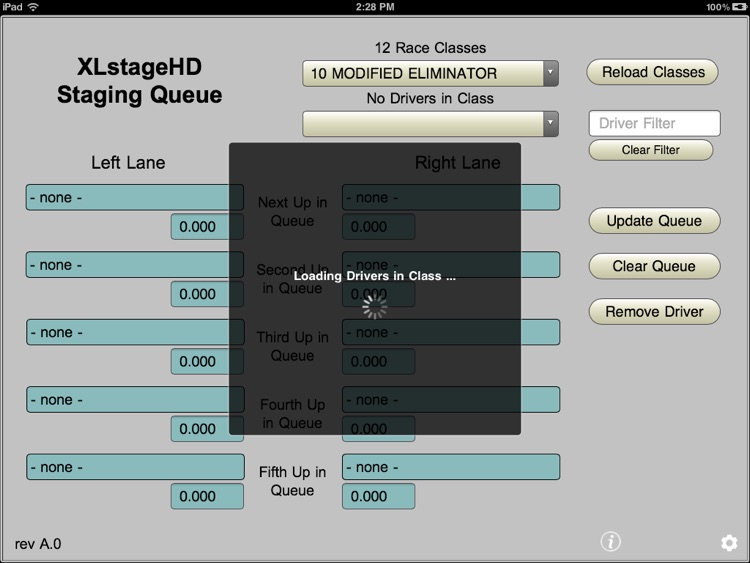Click the Clear Filter button
The width and height of the screenshot is (750, 563).
651,150
